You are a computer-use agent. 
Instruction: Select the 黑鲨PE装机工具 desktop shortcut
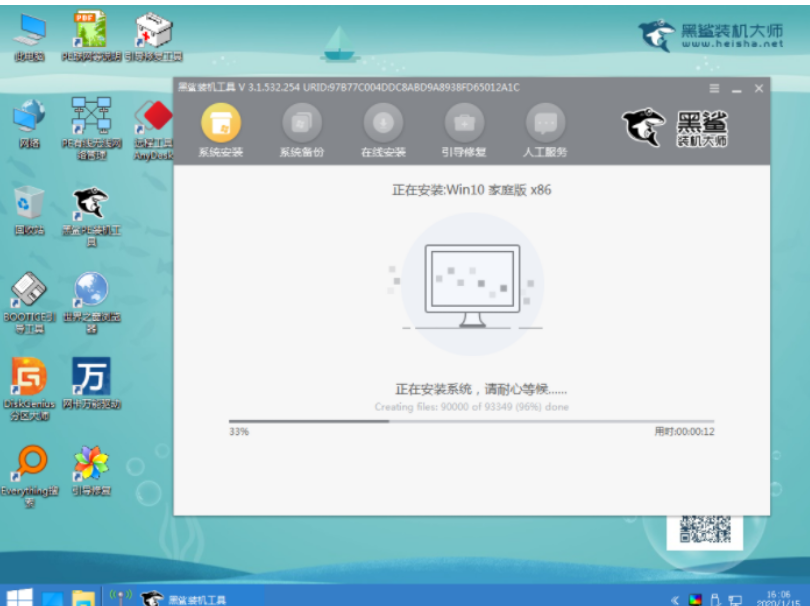click(91, 217)
